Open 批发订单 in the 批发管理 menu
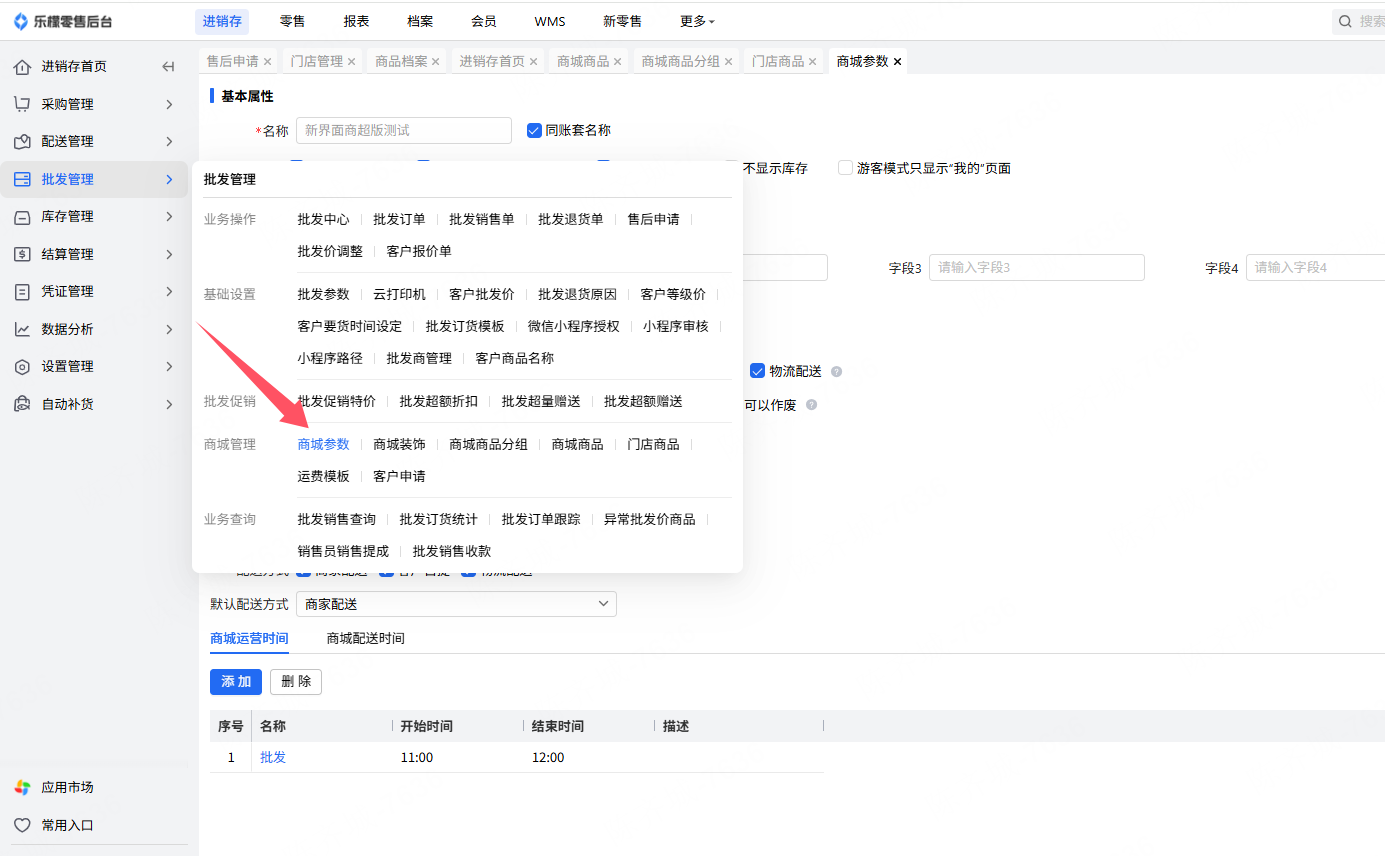The image size is (1385, 856). click(x=399, y=219)
